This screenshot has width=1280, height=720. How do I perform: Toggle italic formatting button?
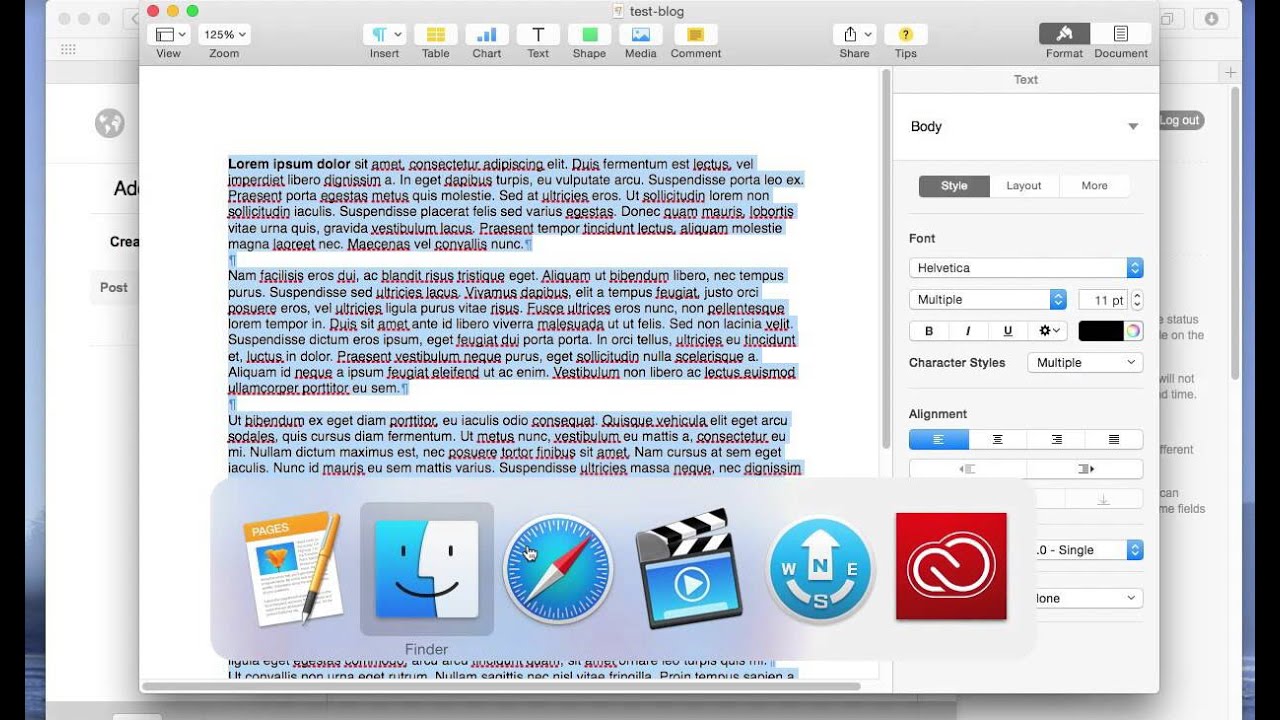(x=968, y=331)
